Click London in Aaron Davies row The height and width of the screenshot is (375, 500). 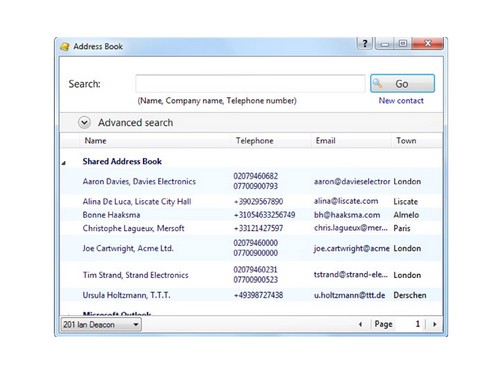(407, 181)
